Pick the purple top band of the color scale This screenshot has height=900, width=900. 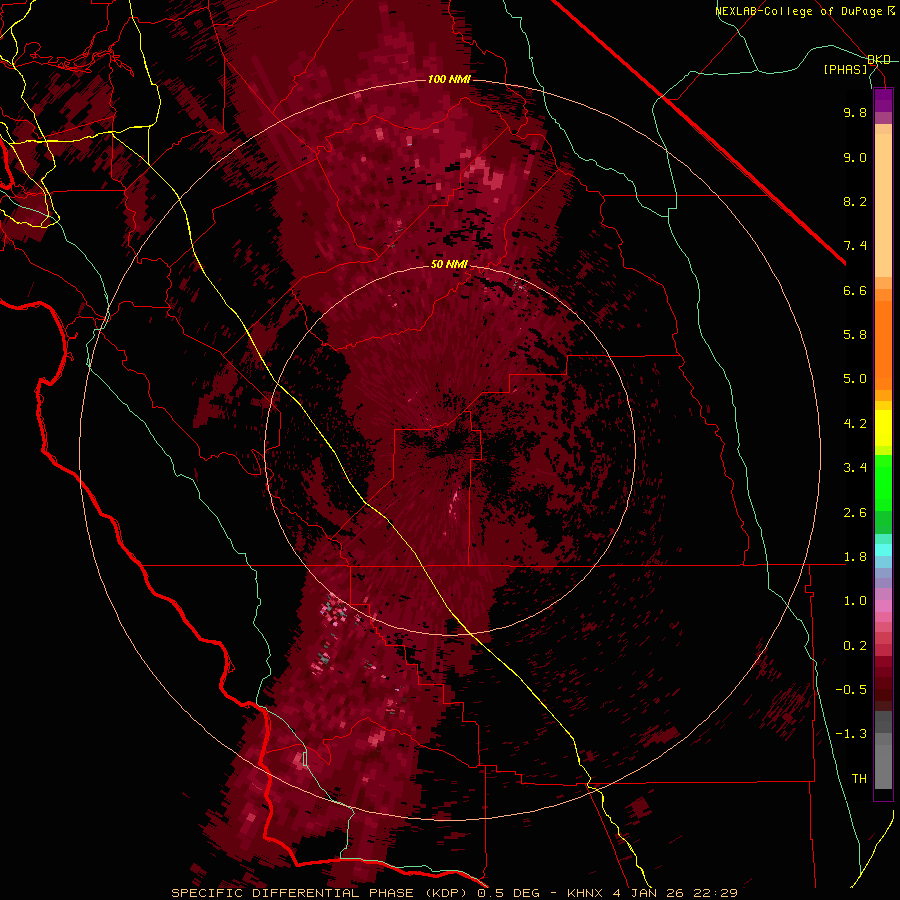pos(883,100)
